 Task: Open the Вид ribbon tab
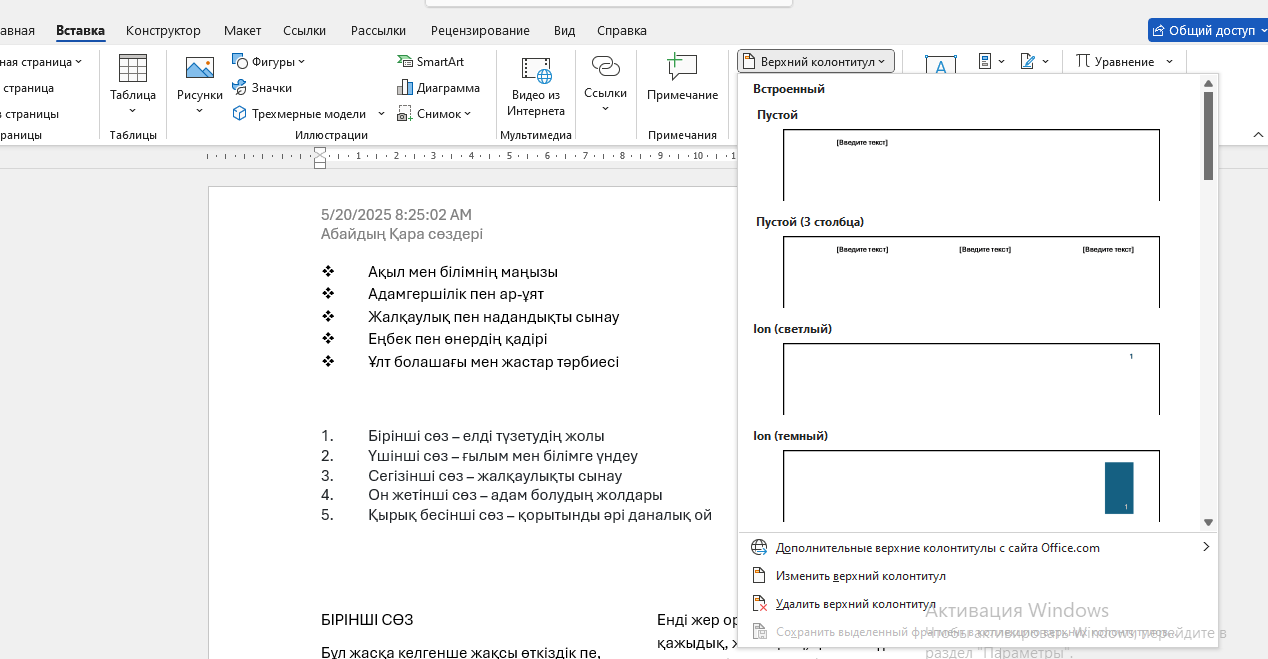564,30
